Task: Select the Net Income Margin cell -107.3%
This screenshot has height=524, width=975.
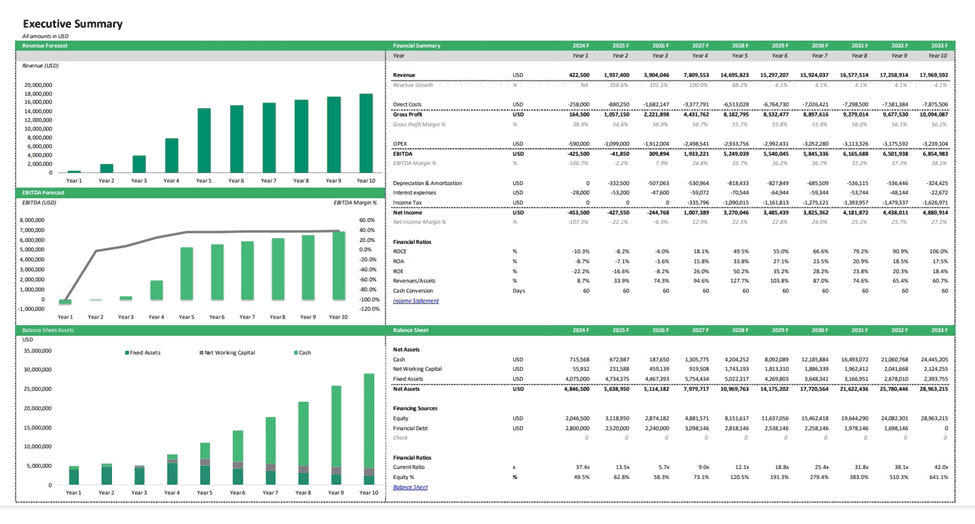Action: pos(579,222)
